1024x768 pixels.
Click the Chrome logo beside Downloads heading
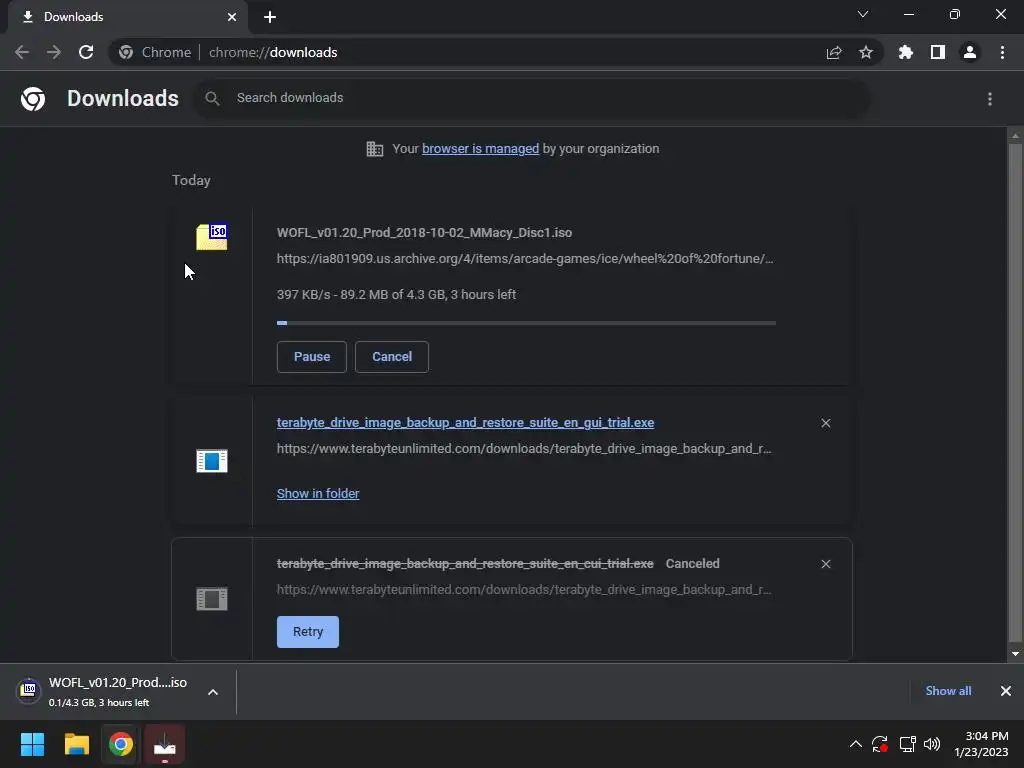33,99
